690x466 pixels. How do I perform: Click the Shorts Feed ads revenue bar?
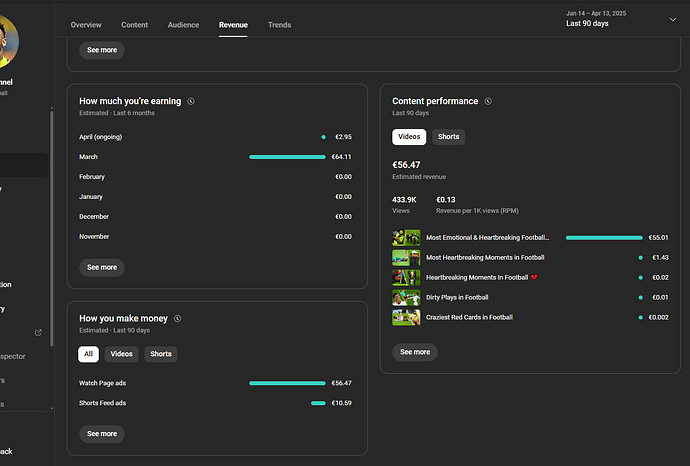pyautogui.click(x=318, y=403)
